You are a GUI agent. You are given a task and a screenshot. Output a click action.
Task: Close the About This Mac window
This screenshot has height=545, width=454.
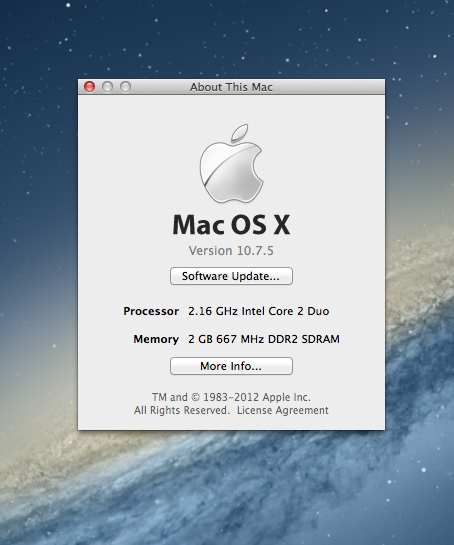coord(89,87)
